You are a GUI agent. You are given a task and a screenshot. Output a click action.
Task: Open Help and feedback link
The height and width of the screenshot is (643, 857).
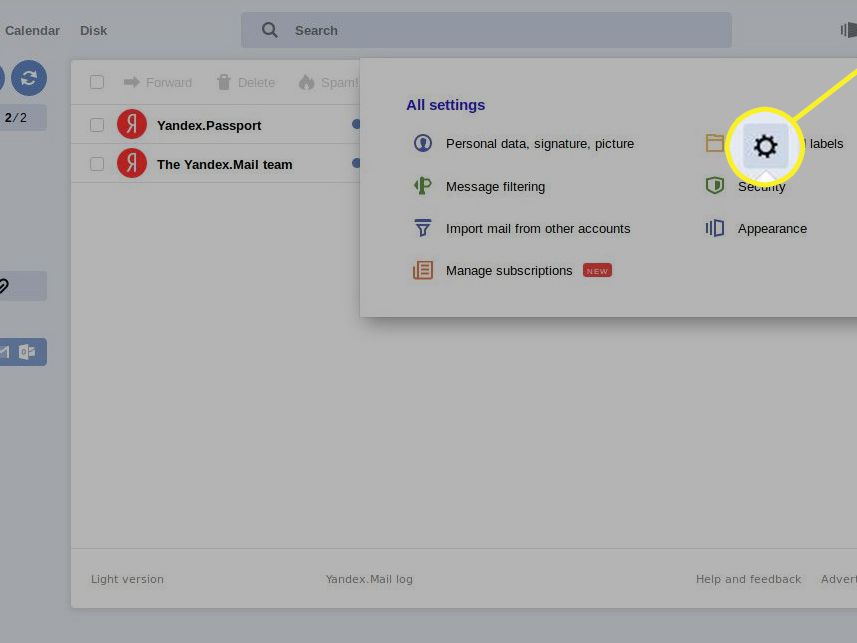coord(748,579)
